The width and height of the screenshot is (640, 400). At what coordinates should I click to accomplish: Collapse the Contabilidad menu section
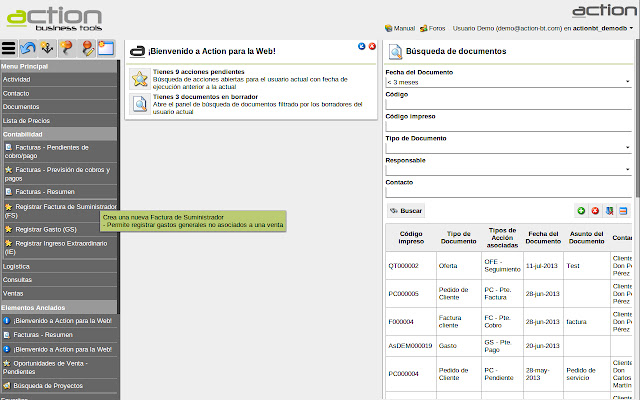click(x=59, y=134)
